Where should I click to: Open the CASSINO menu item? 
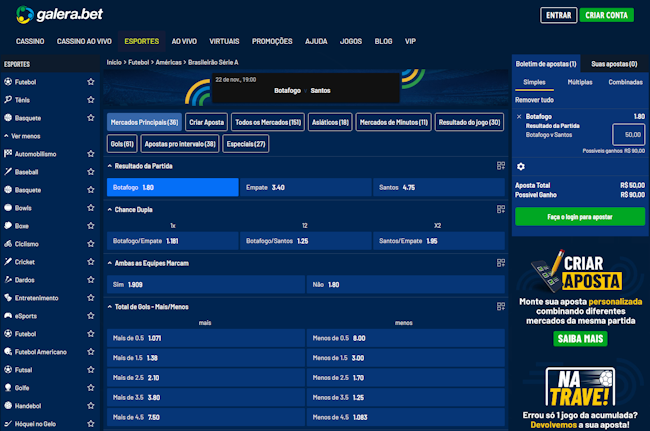30,41
